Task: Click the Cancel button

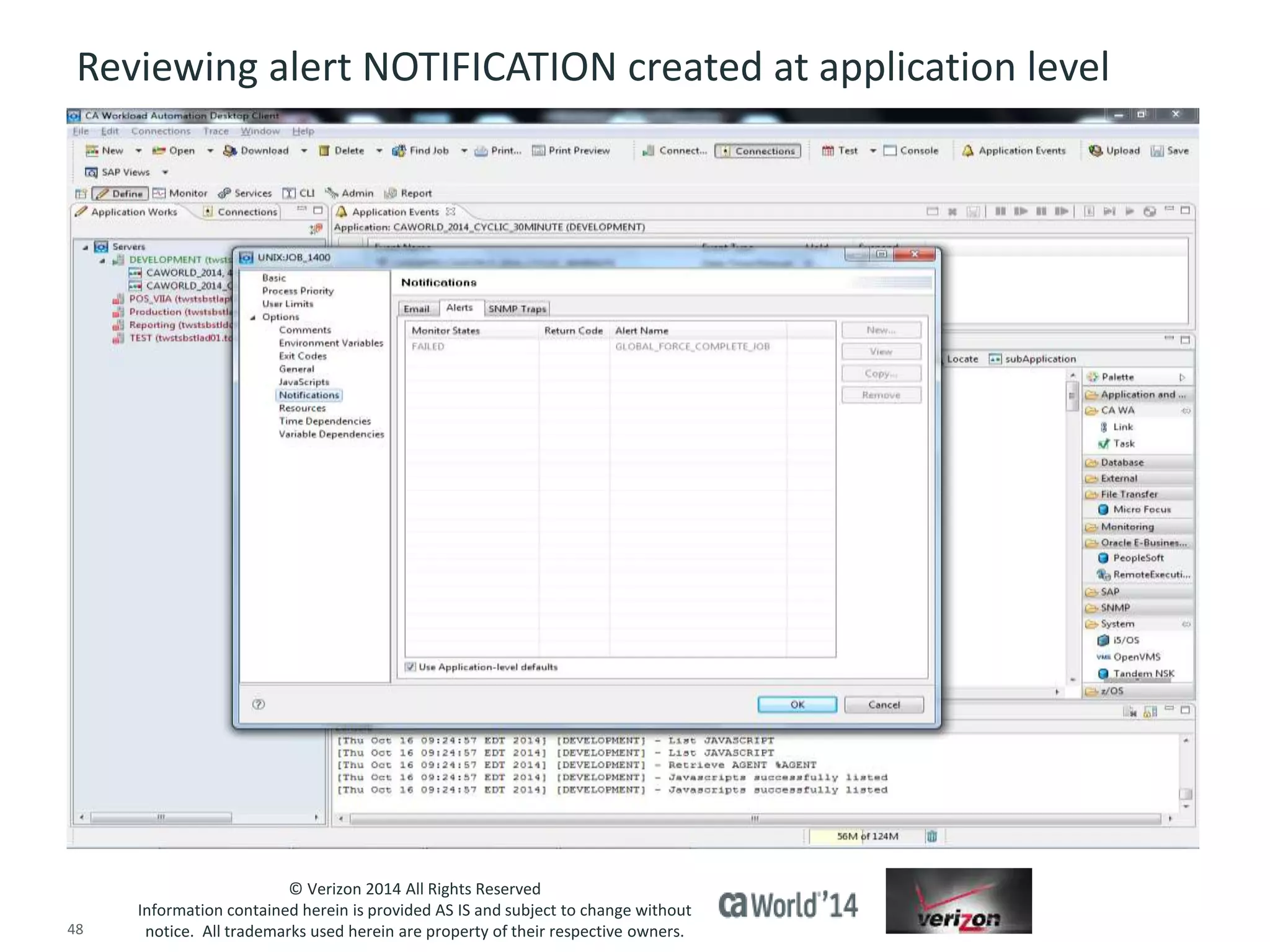Action: point(884,705)
